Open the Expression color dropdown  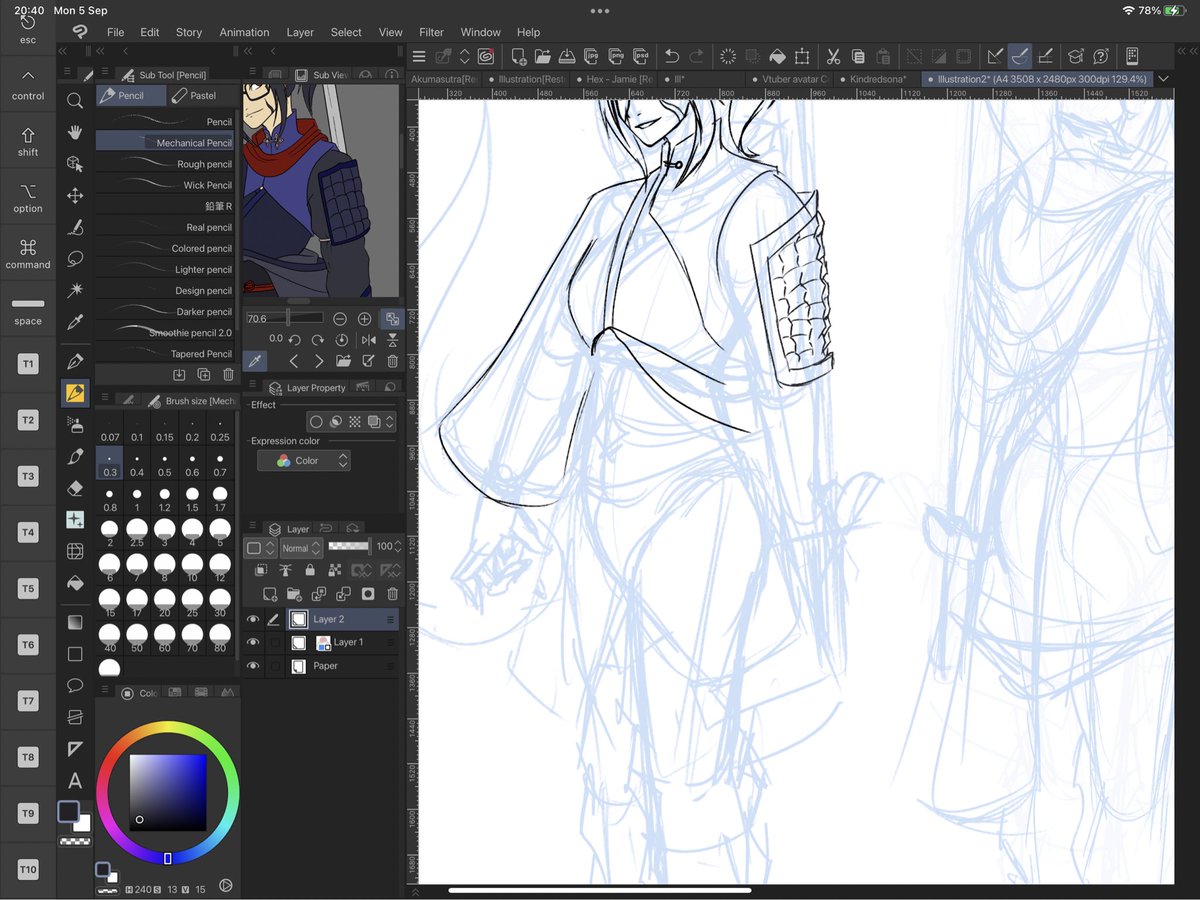coord(304,461)
